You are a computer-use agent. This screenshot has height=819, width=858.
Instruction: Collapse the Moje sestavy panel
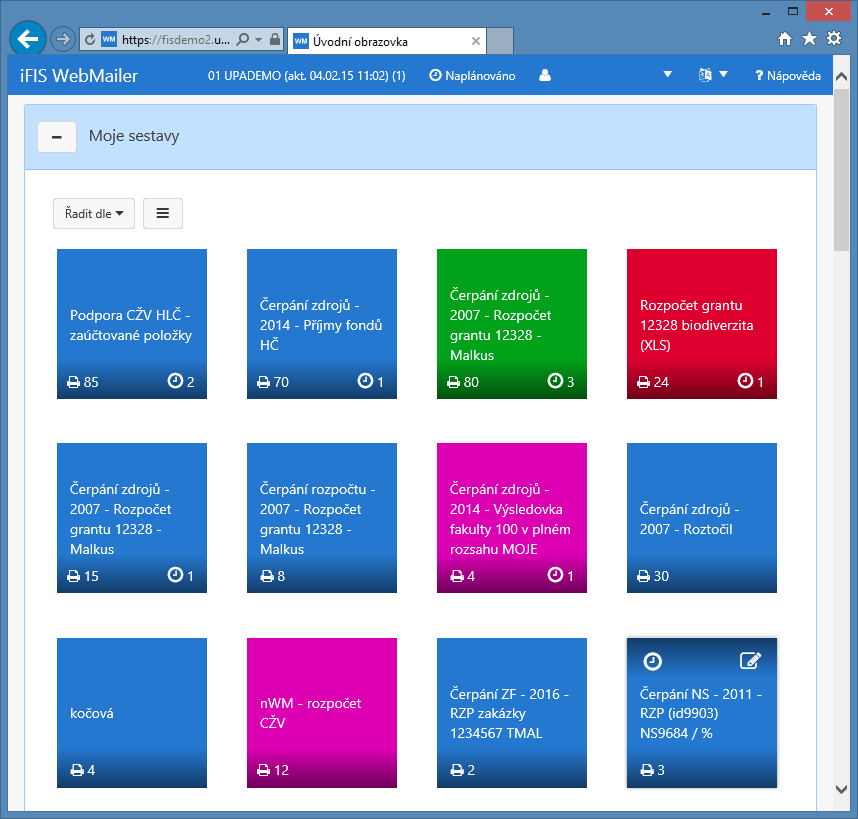57,137
